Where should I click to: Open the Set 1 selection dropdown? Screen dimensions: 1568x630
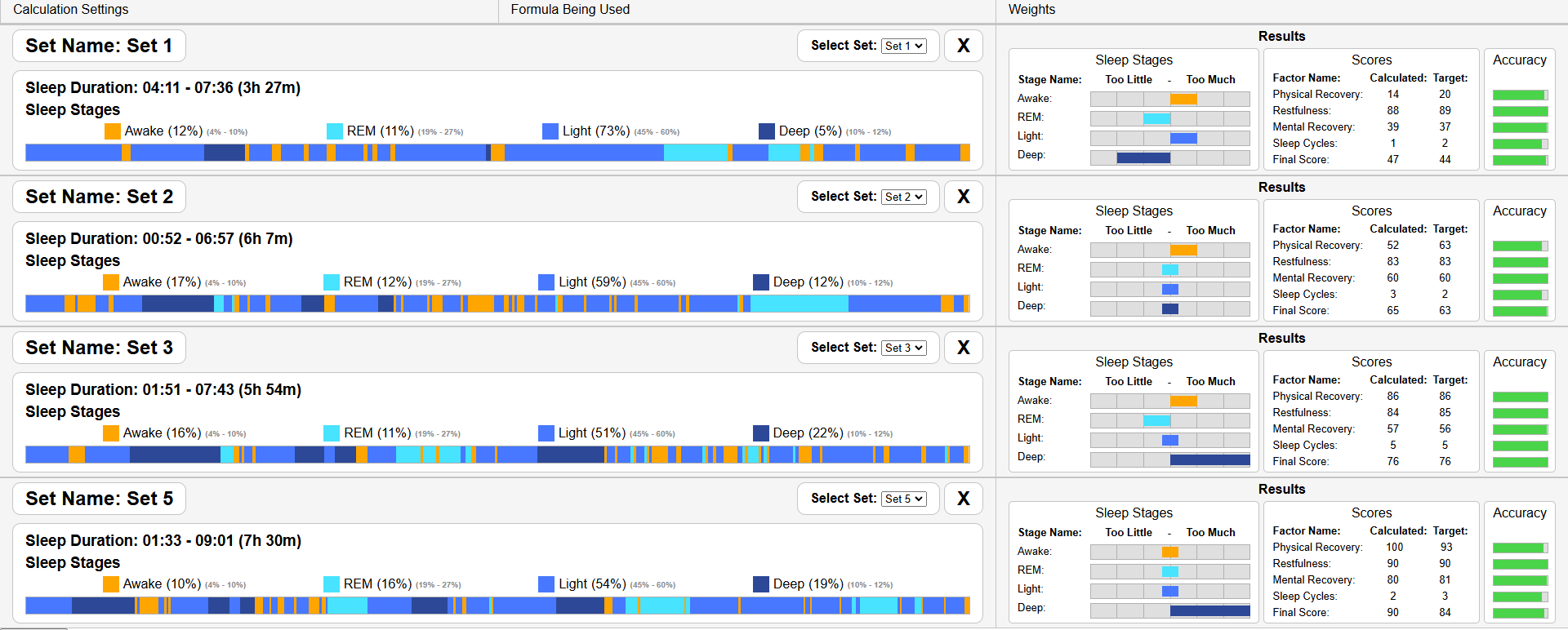(903, 46)
